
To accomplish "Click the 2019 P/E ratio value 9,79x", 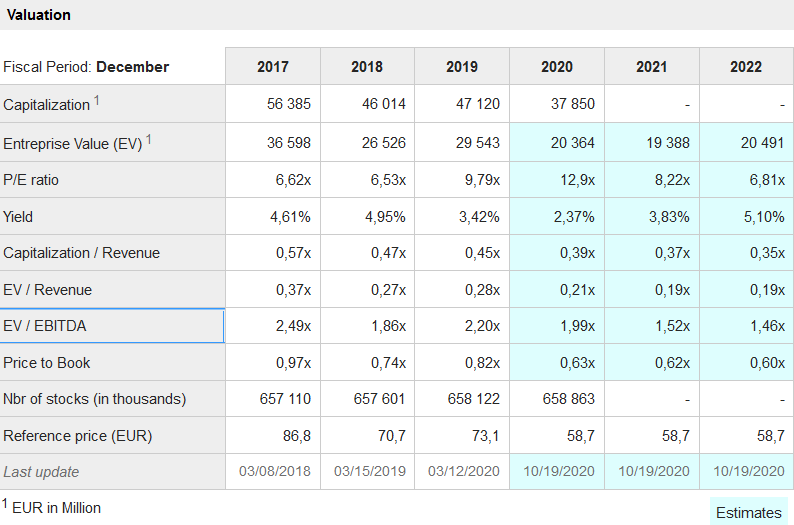I will [482, 180].
